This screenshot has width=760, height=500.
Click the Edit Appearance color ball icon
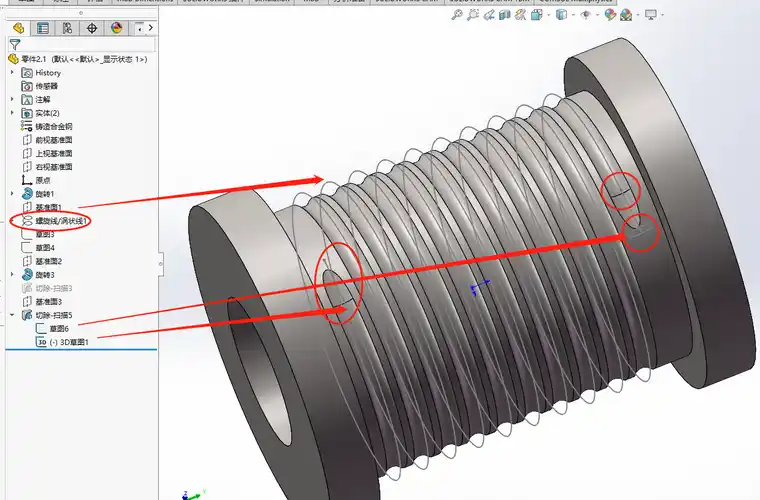[610, 15]
